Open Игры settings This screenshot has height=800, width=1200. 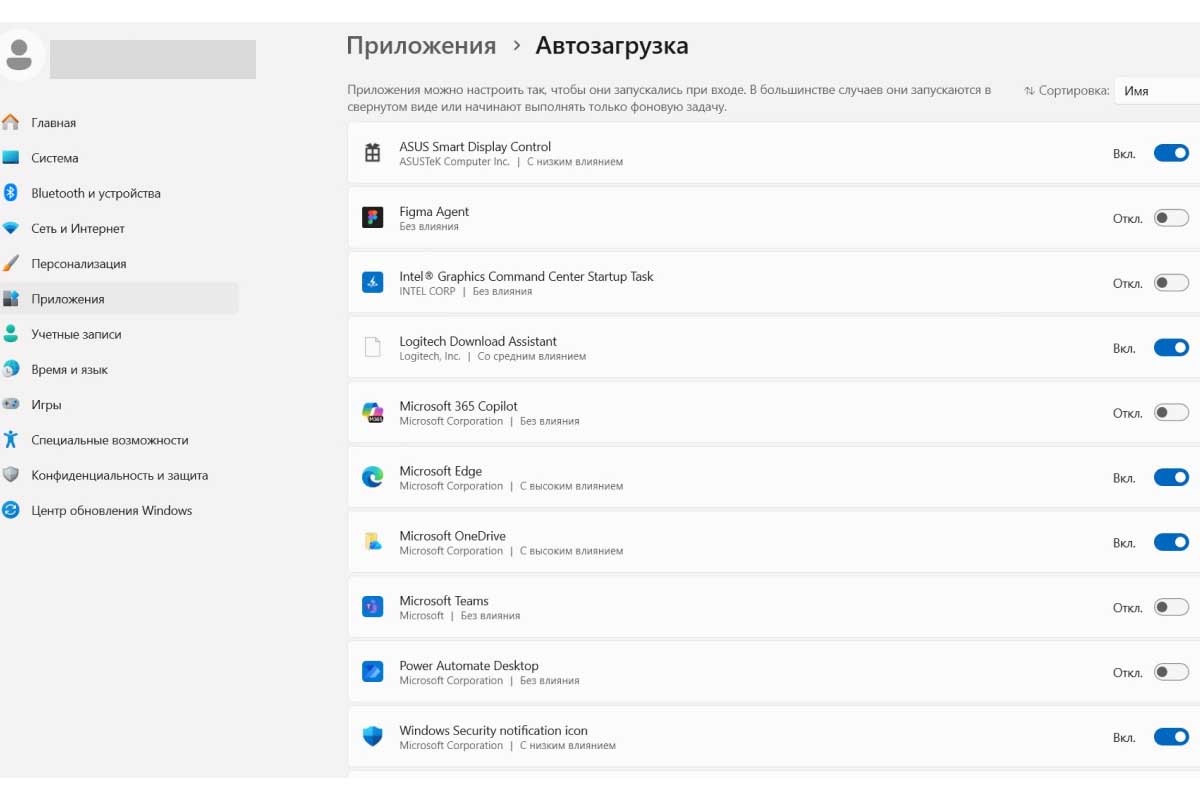coord(60,404)
